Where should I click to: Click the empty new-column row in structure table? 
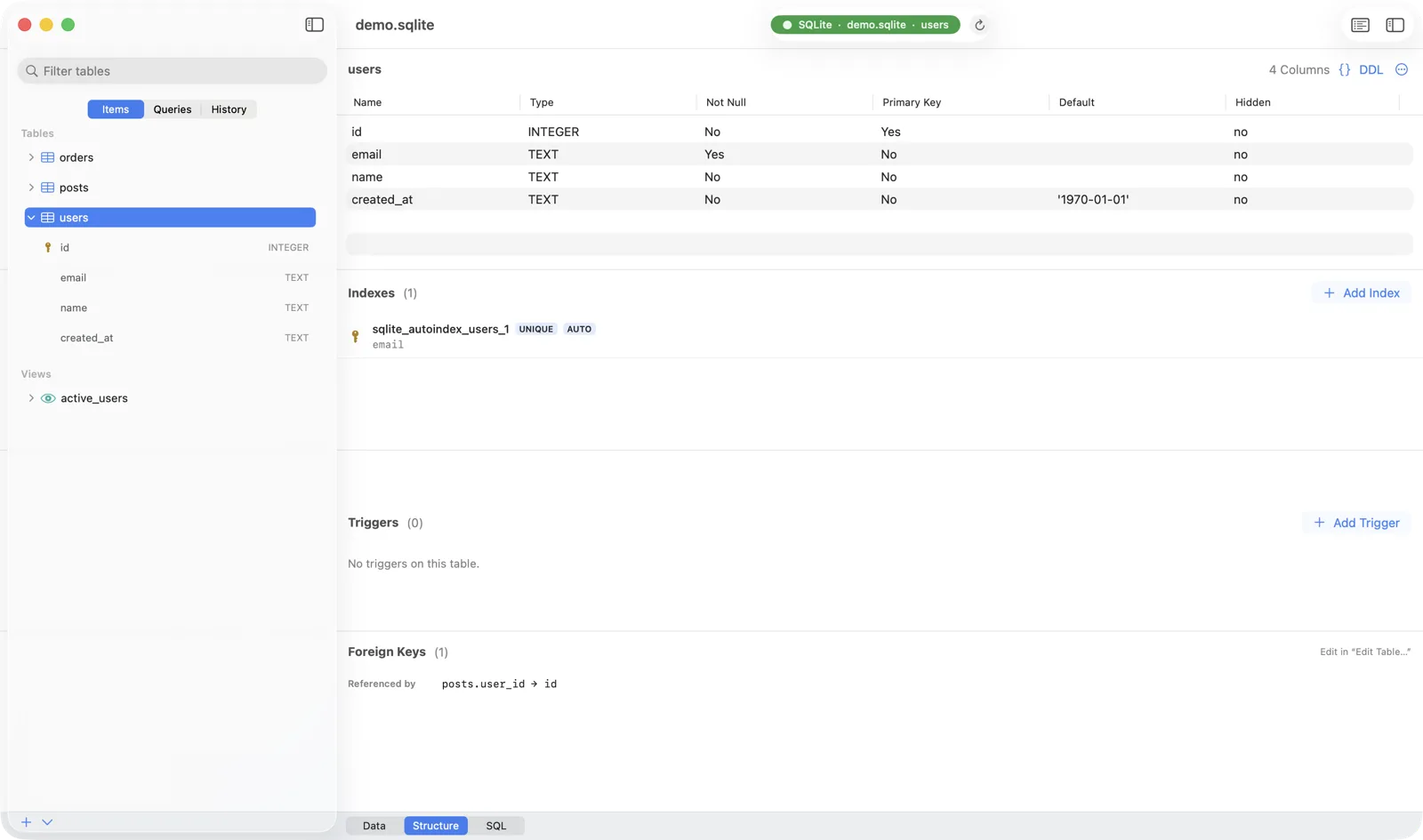[x=880, y=244]
